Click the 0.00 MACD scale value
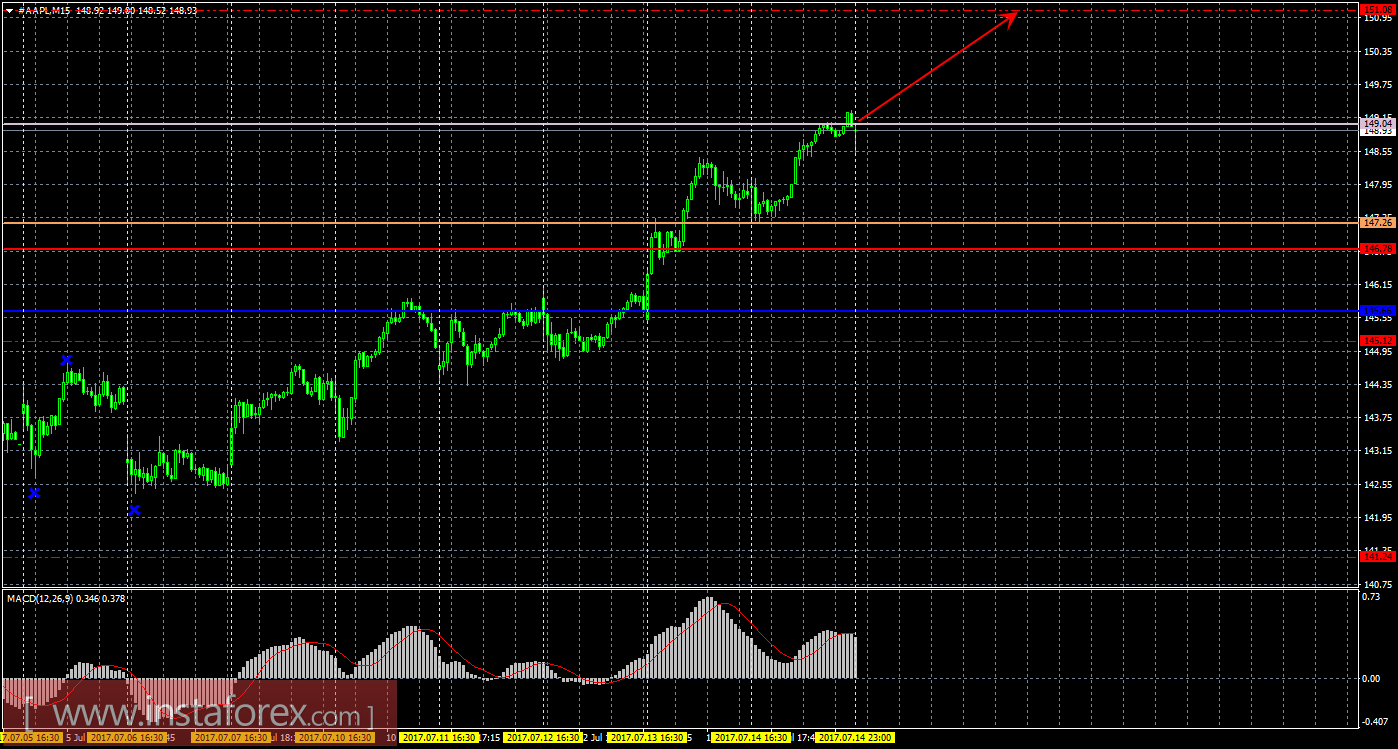The image size is (1398, 749). click(x=1372, y=678)
